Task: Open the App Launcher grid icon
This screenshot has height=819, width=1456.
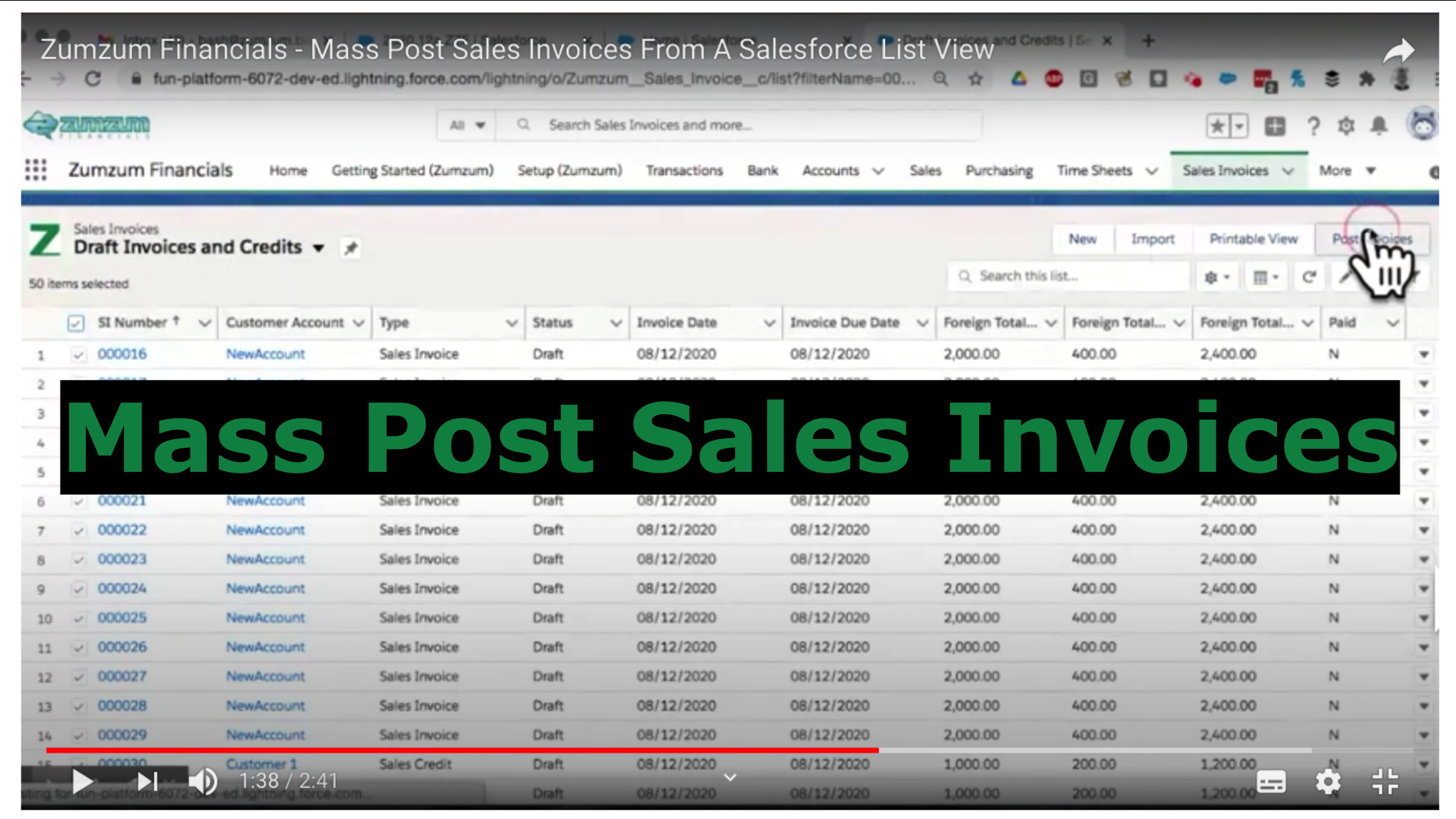Action: pos(36,170)
